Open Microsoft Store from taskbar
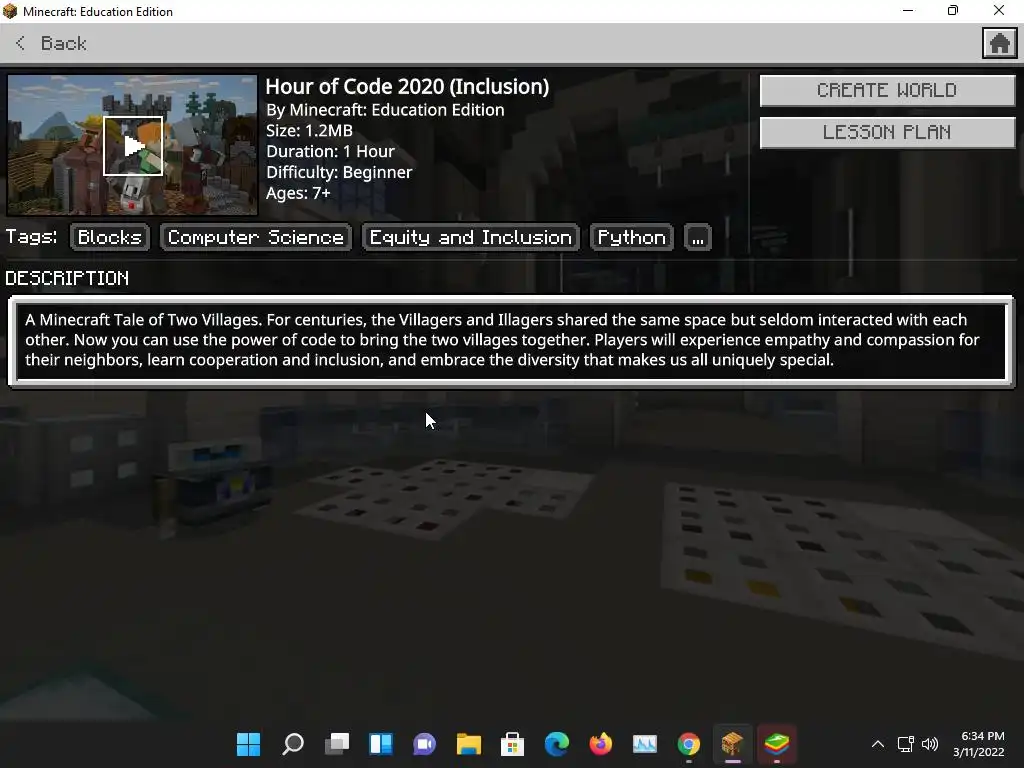The height and width of the screenshot is (768, 1024). coord(513,744)
